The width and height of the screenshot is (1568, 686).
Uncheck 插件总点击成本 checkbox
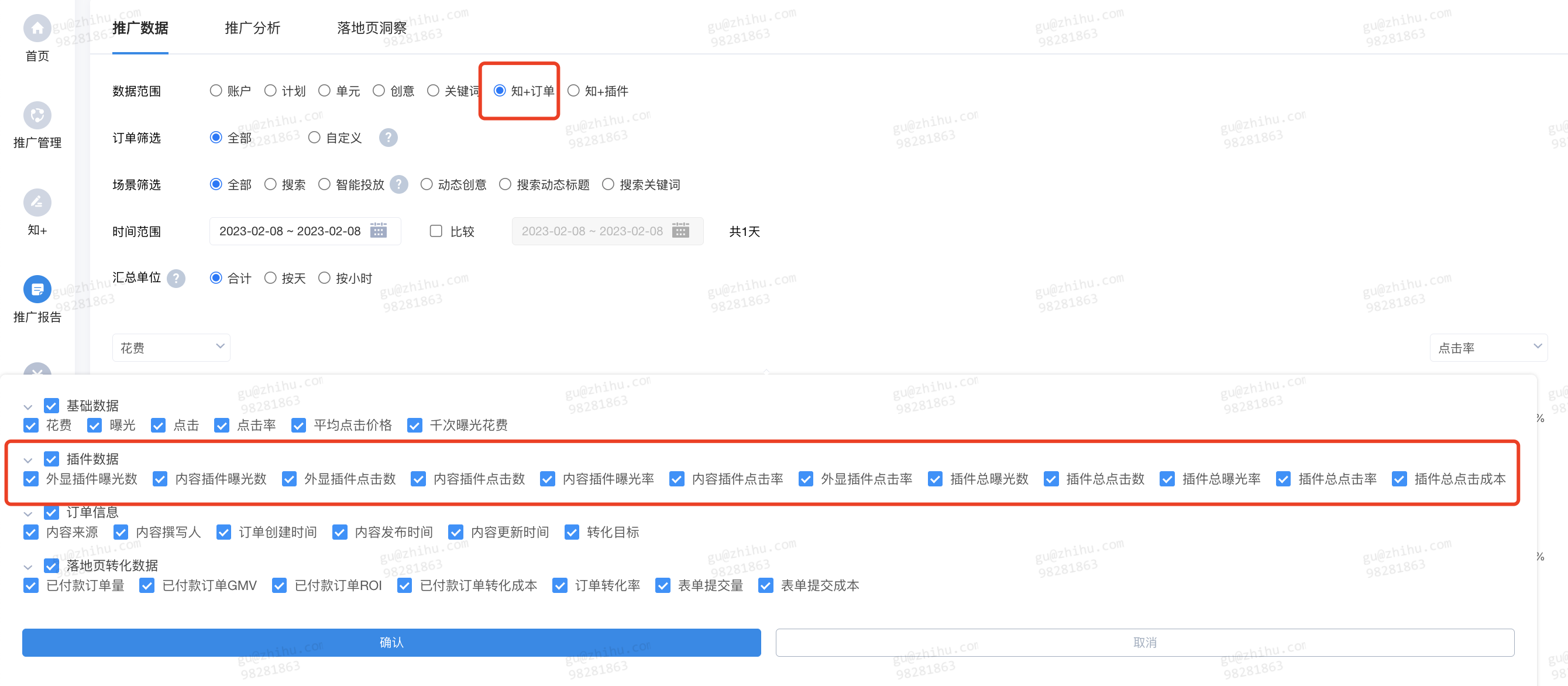[x=1399, y=479]
